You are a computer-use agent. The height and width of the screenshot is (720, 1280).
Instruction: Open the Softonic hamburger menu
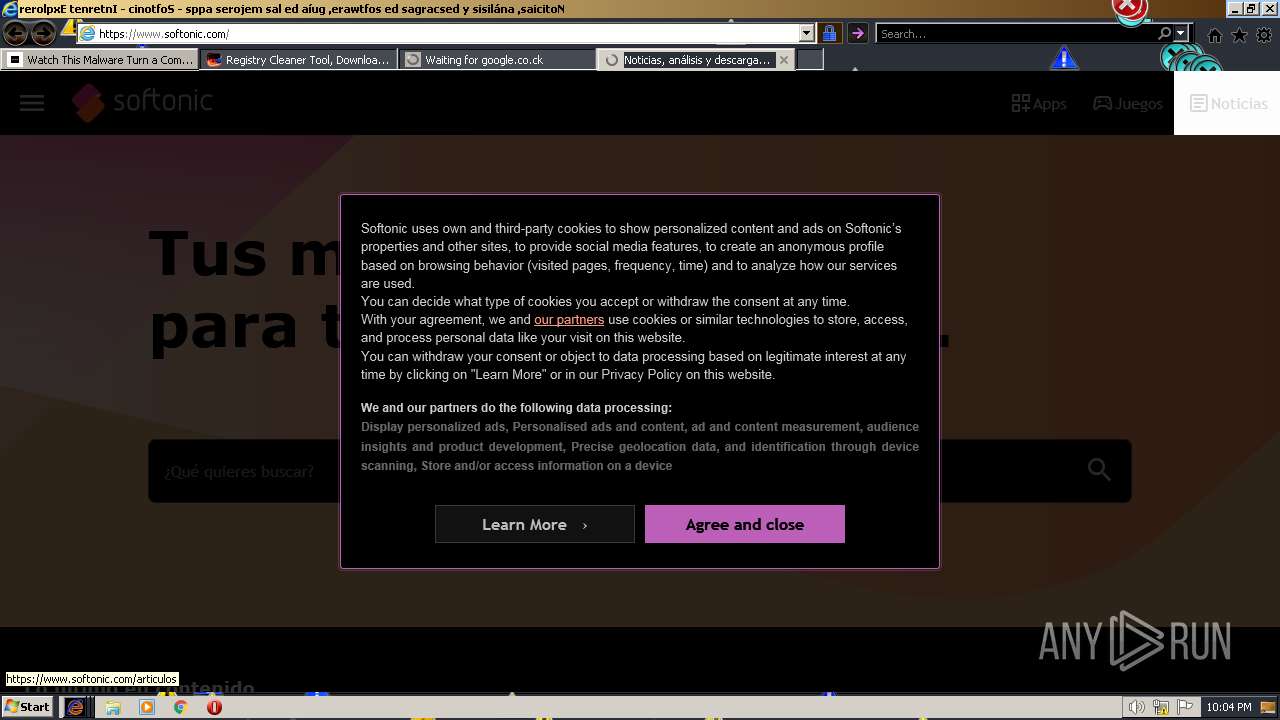pos(32,103)
